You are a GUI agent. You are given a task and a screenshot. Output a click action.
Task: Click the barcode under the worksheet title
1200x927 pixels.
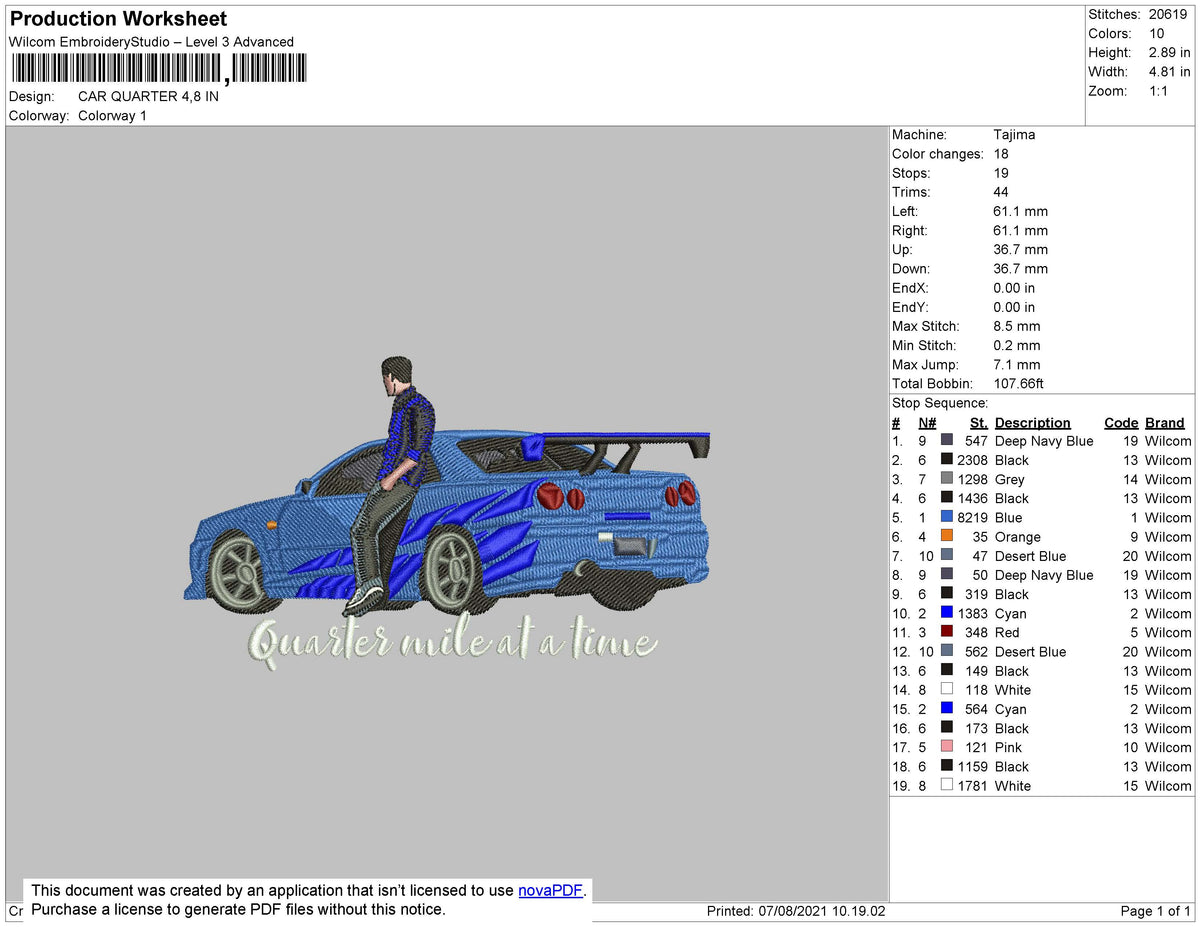[x=160, y=69]
